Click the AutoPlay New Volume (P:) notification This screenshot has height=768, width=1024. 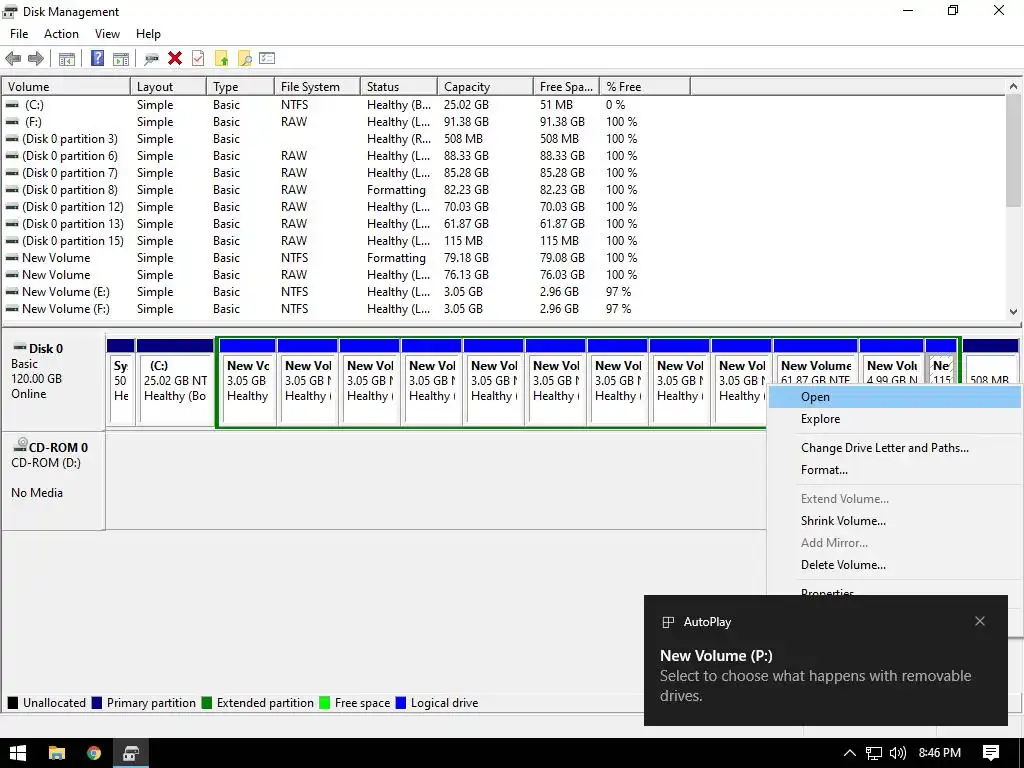(x=825, y=660)
